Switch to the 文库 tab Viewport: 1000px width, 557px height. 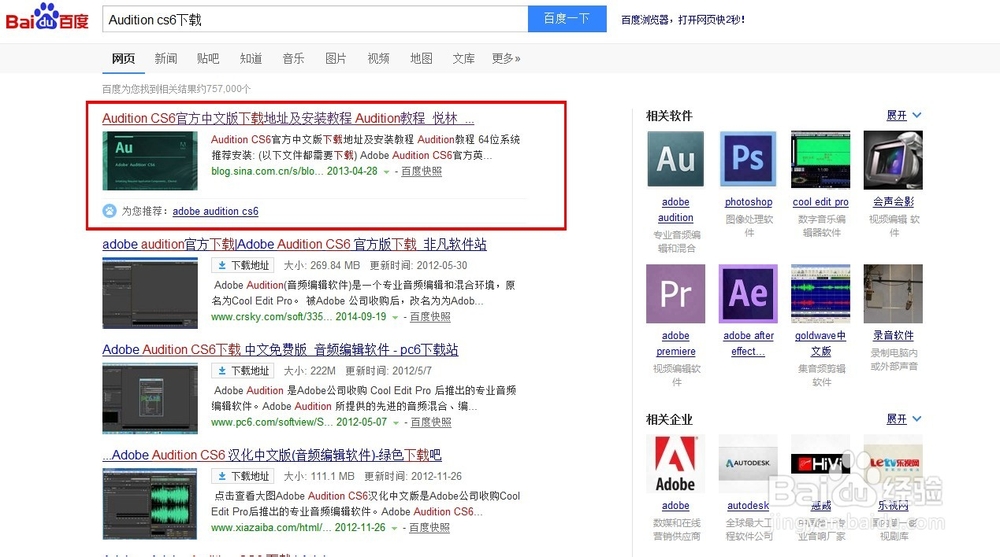point(464,59)
